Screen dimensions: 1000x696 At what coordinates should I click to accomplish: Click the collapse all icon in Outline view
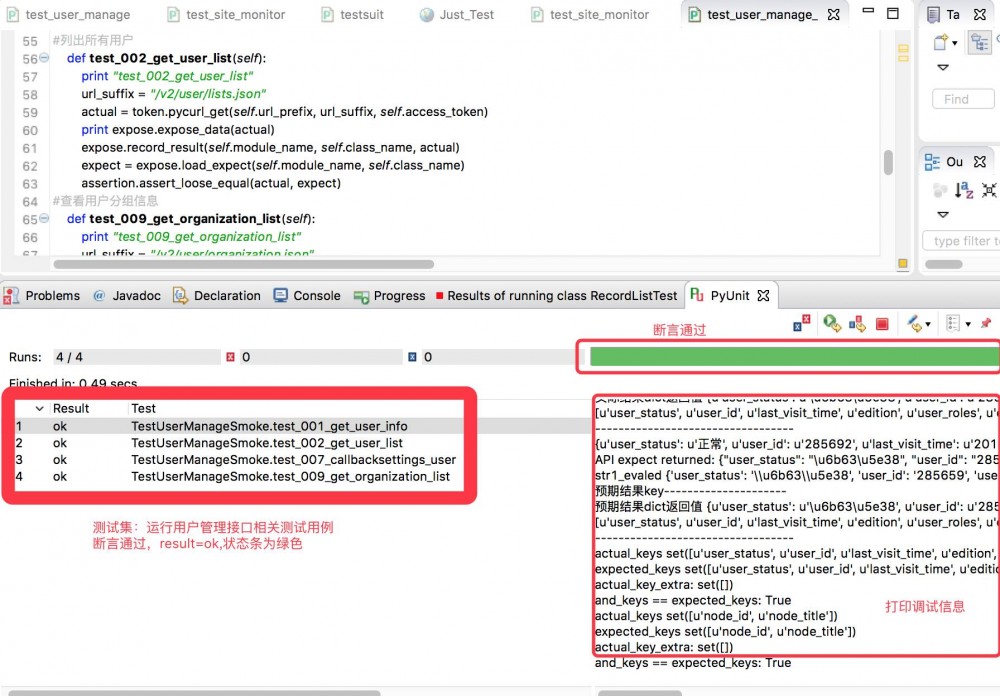point(989,189)
